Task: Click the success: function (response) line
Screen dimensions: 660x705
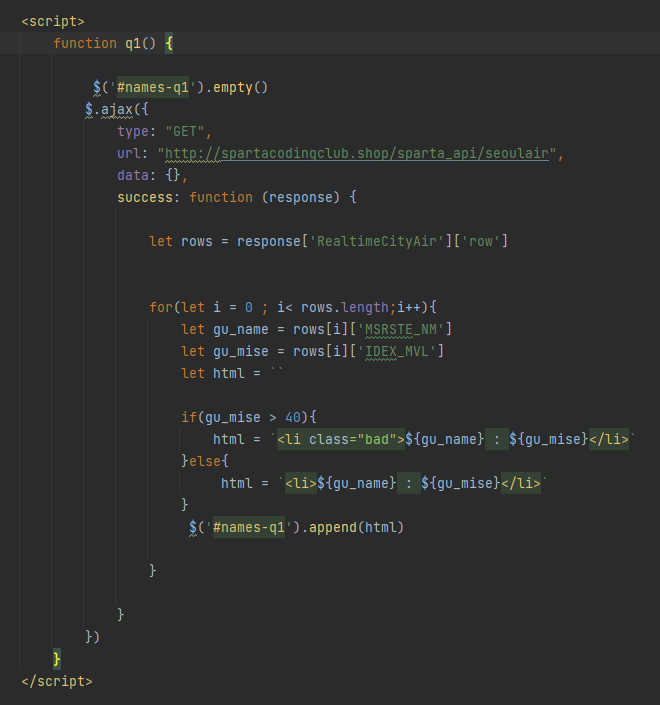Action: click(237, 197)
